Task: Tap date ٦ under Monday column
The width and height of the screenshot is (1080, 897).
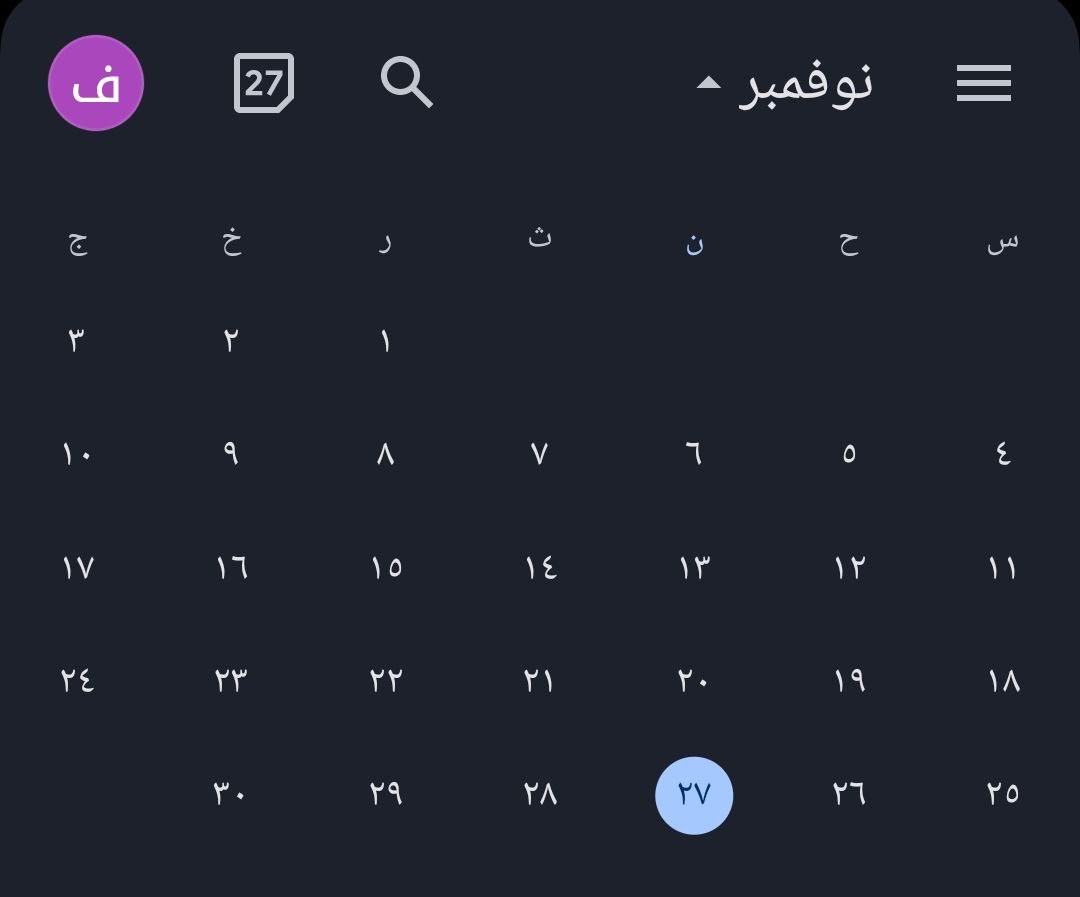Action: coord(694,454)
